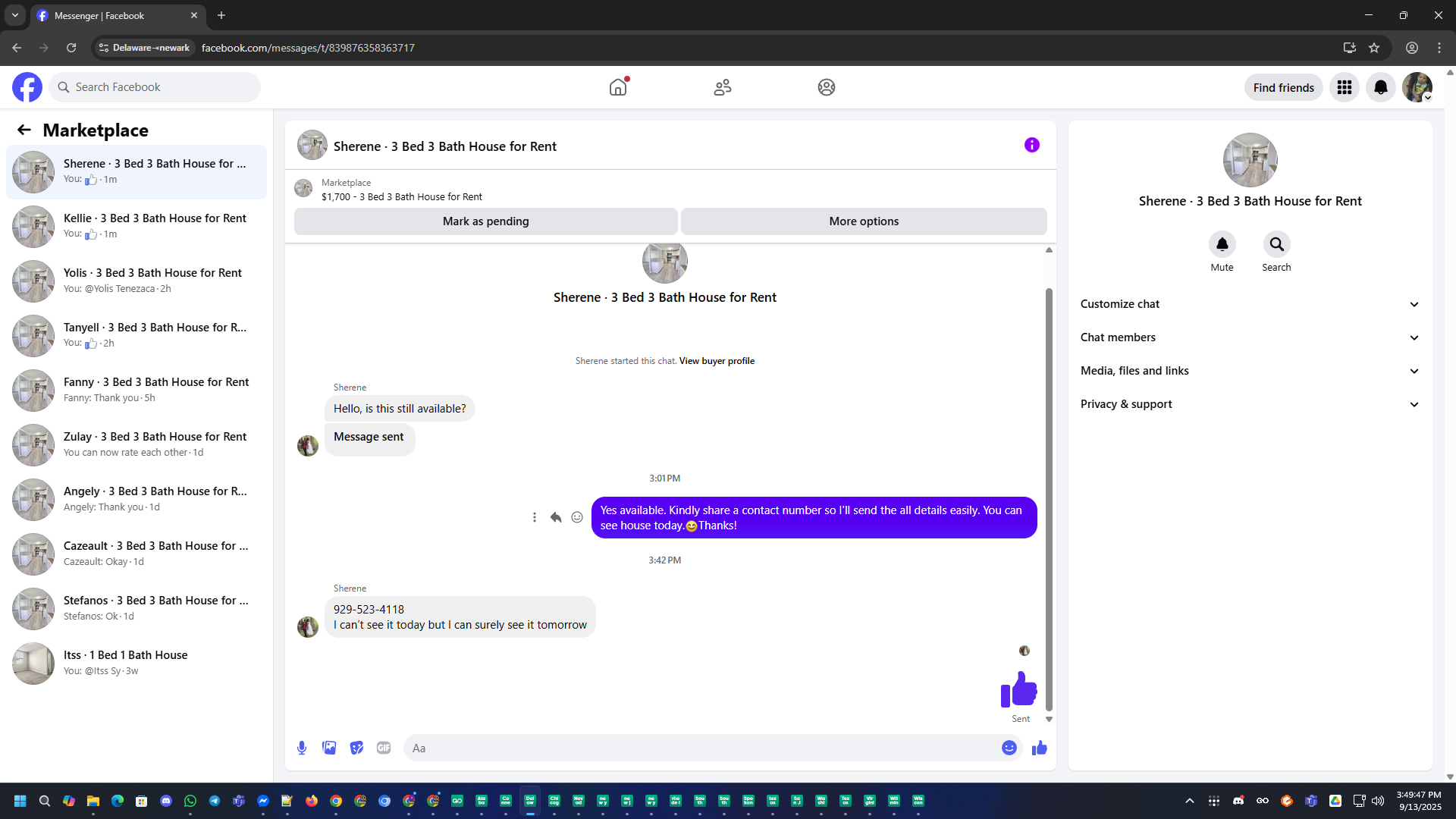Screen dimensions: 1456x819
Task: Open Facebook notifications bell
Action: [x=1380, y=87]
